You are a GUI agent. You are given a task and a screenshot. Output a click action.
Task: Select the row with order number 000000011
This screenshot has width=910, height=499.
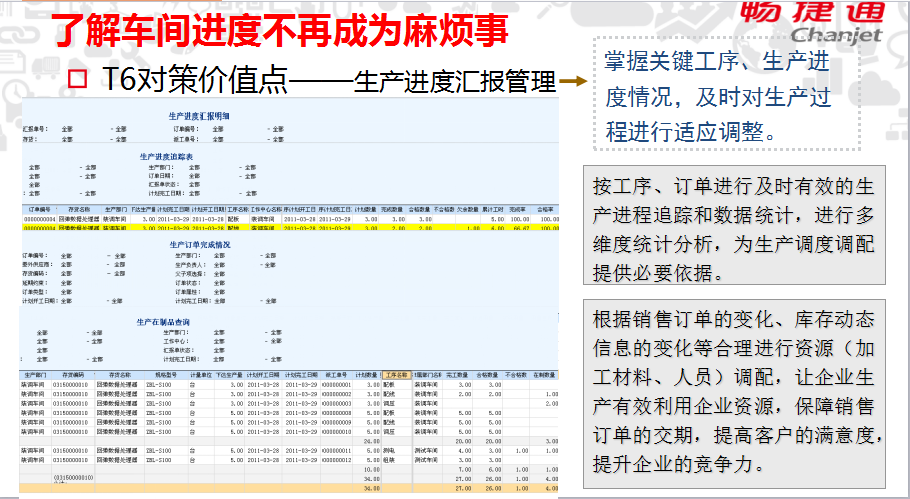(x=289, y=451)
